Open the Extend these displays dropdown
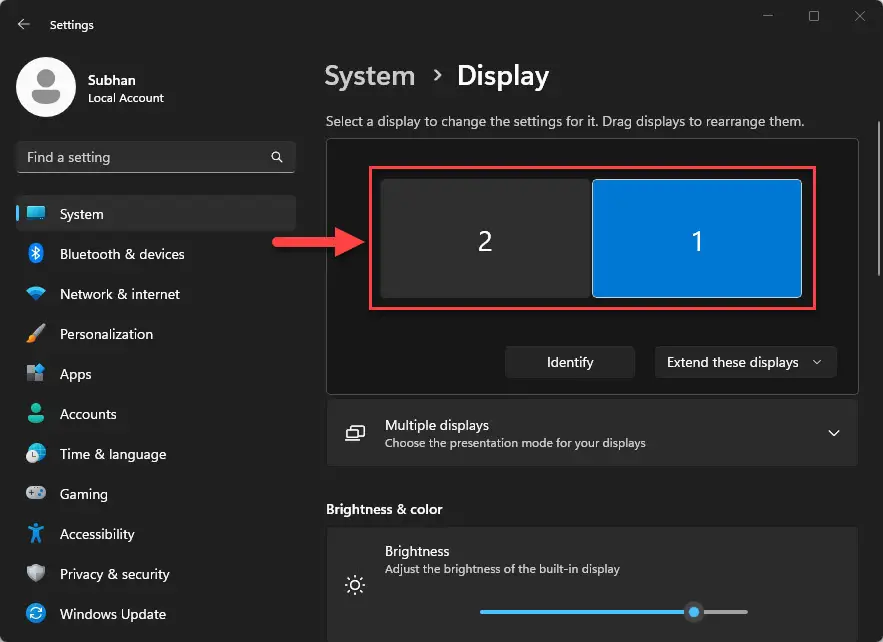The height and width of the screenshot is (642, 883). 746,362
